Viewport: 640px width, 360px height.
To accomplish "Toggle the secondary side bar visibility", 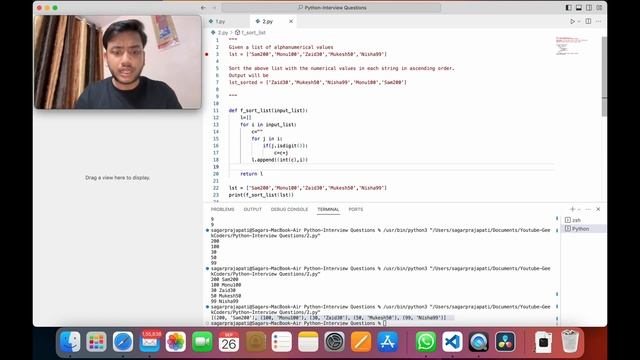I will [589, 8].
